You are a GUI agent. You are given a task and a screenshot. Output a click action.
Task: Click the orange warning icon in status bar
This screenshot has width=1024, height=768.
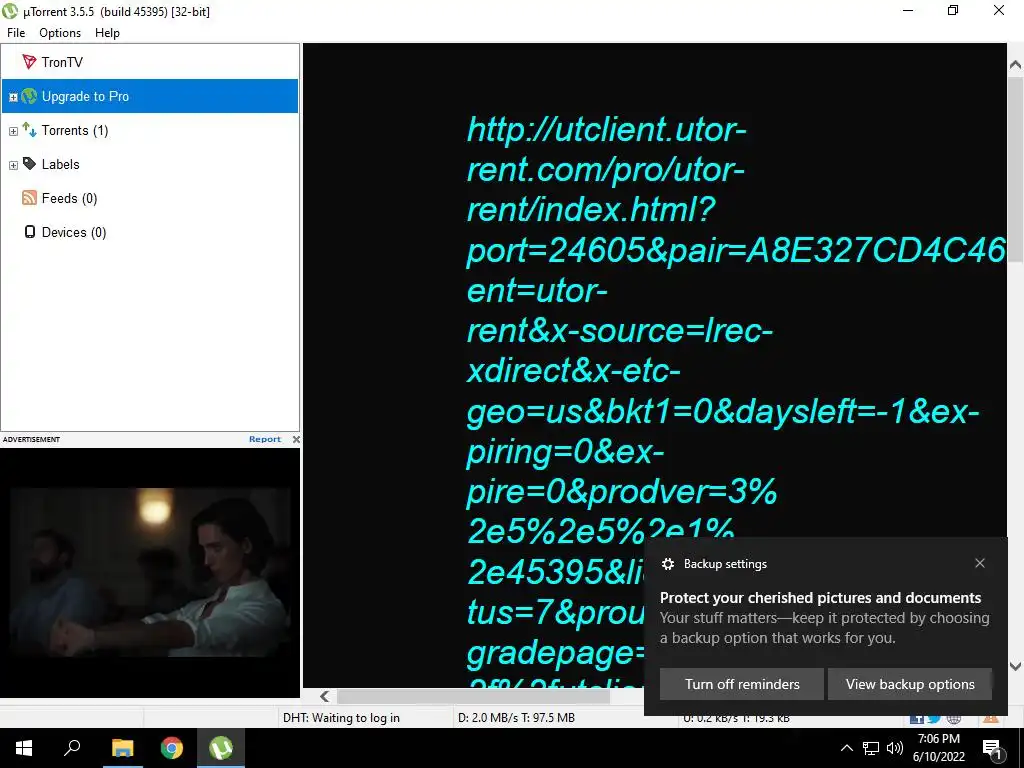(x=991, y=718)
